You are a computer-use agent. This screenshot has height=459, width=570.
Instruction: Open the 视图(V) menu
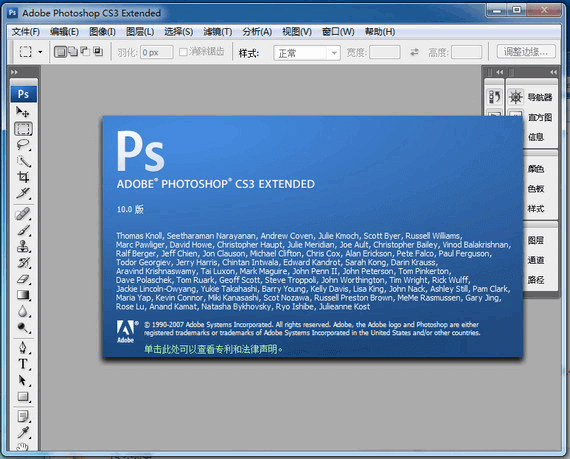[x=297, y=32]
